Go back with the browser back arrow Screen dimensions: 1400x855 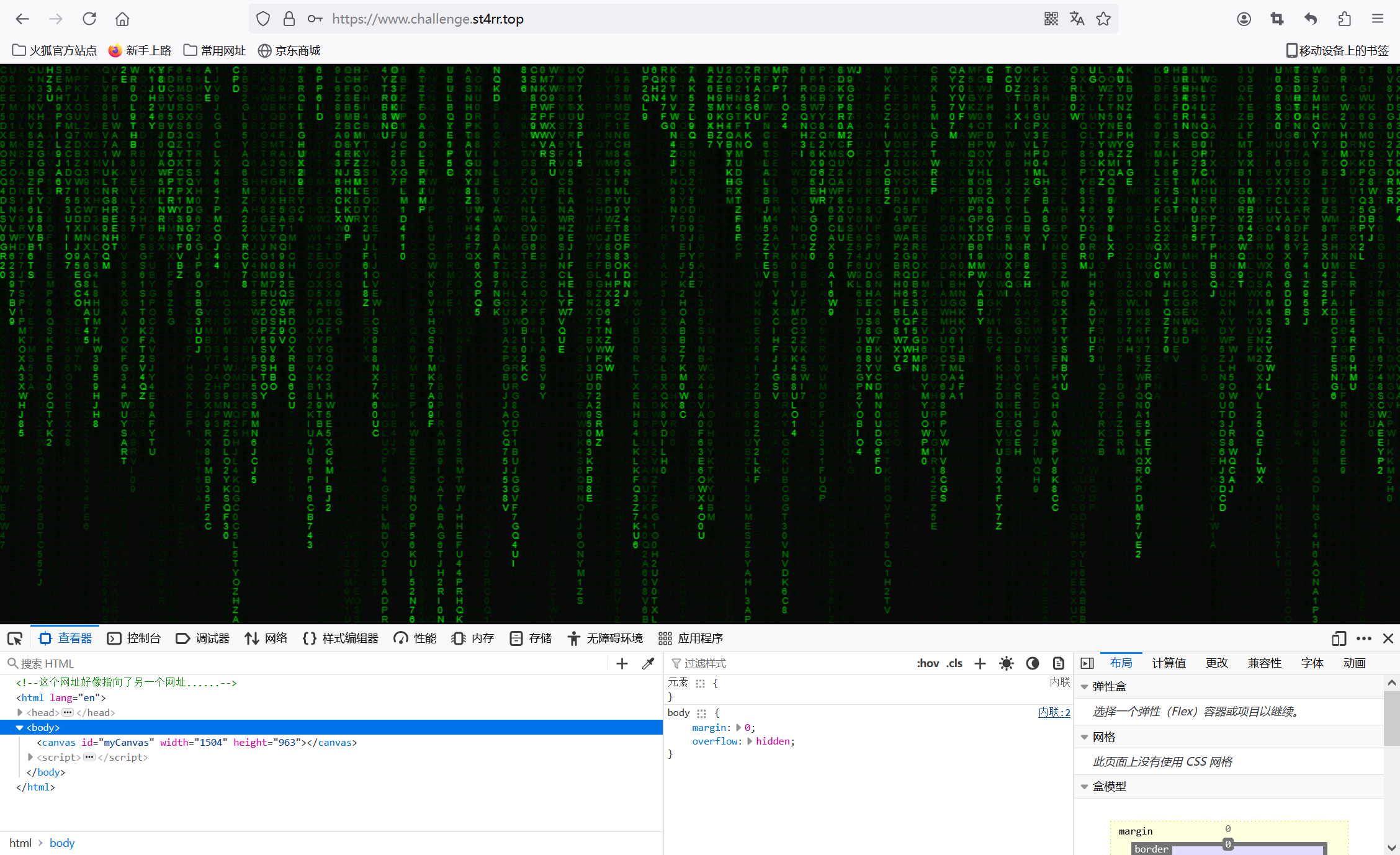tap(22, 19)
